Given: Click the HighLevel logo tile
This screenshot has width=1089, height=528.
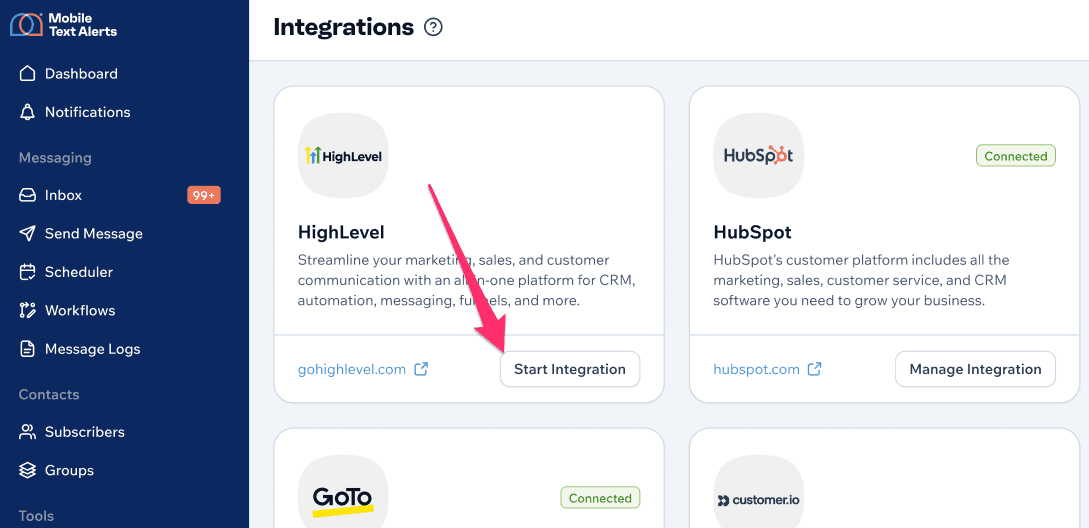Looking at the screenshot, I should click(343, 156).
